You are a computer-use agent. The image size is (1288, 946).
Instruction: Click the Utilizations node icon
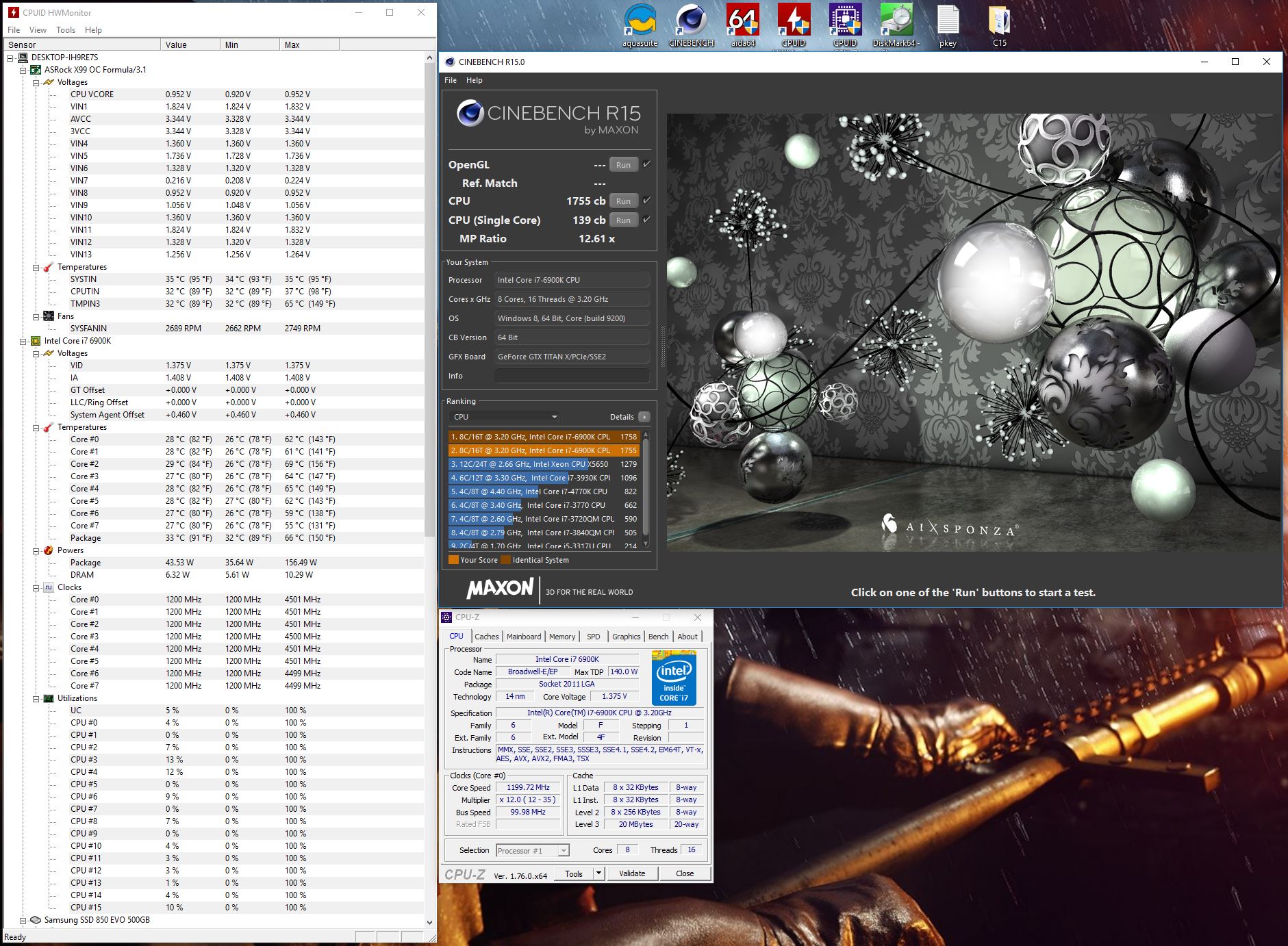[x=49, y=698]
